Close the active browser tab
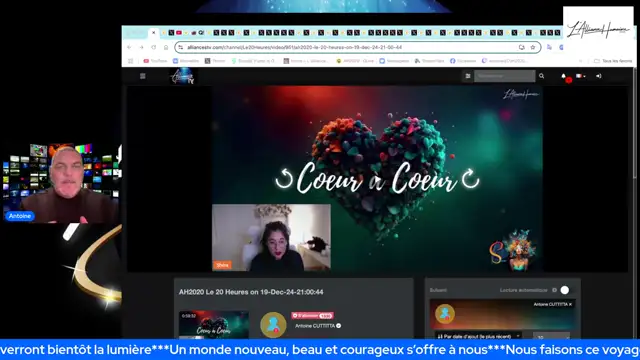640x360 pixels. 153,33
